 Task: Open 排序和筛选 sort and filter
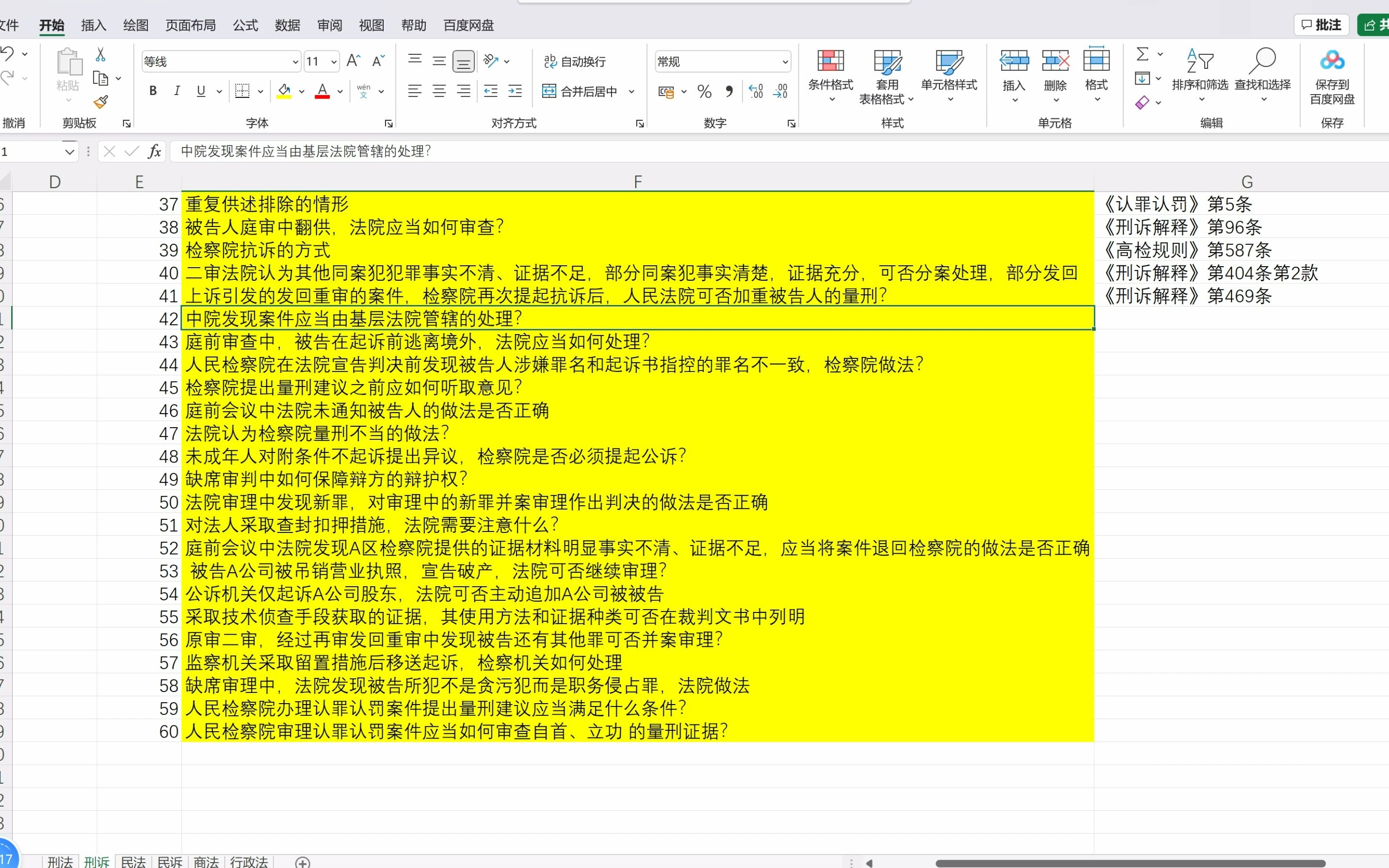(1199, 76)
